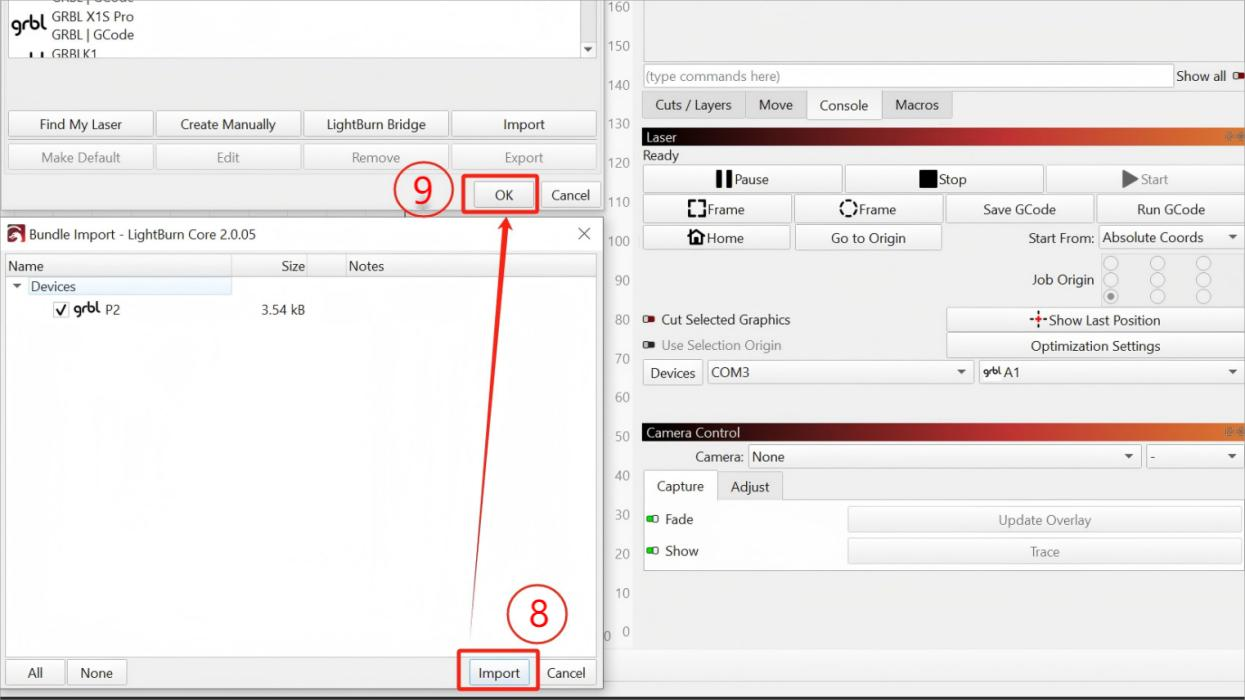Toggle the Show switch under Capture
1245x700 pixels.
652,551
